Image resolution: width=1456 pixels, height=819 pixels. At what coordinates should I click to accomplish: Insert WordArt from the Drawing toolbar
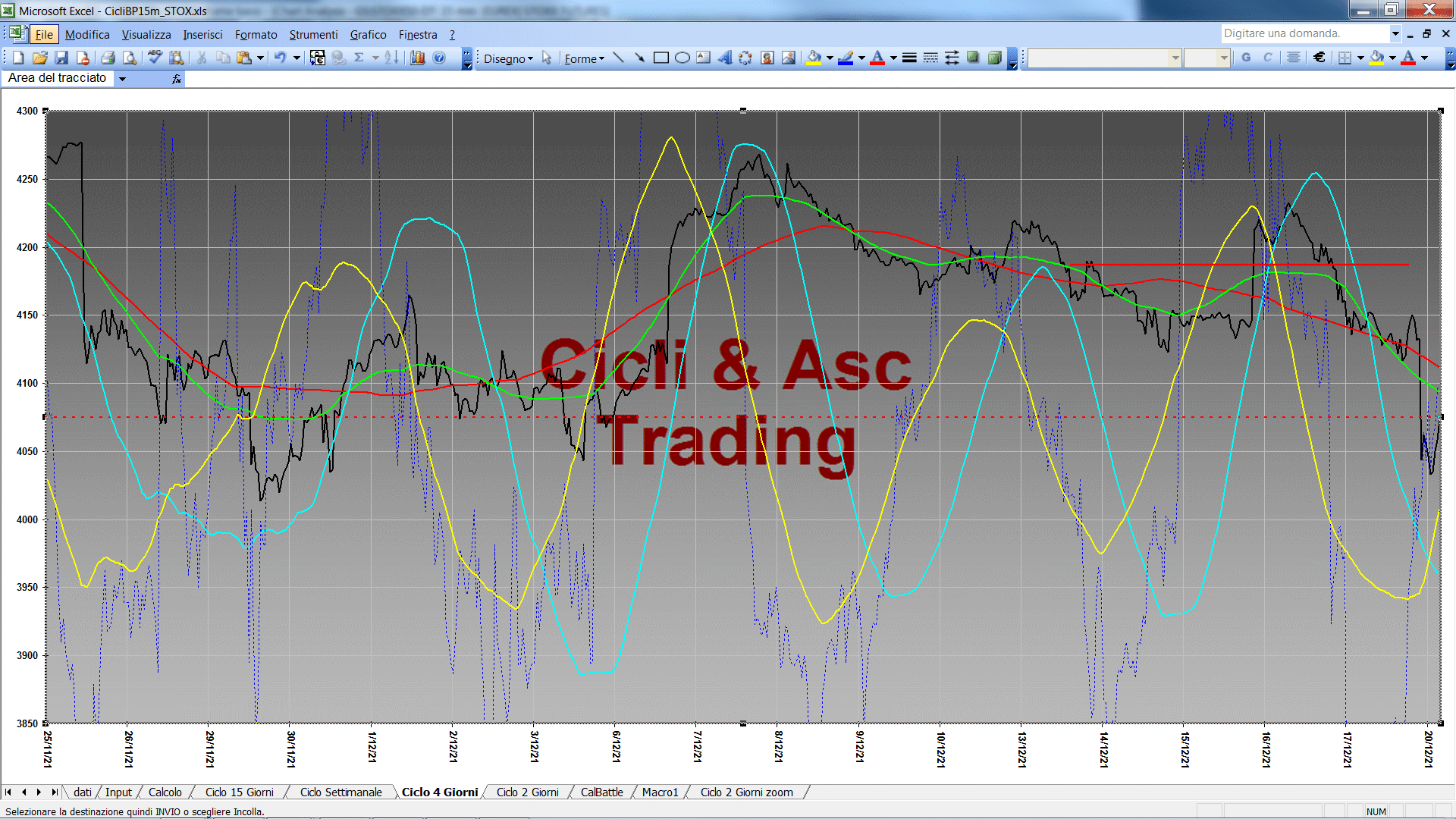724,58
